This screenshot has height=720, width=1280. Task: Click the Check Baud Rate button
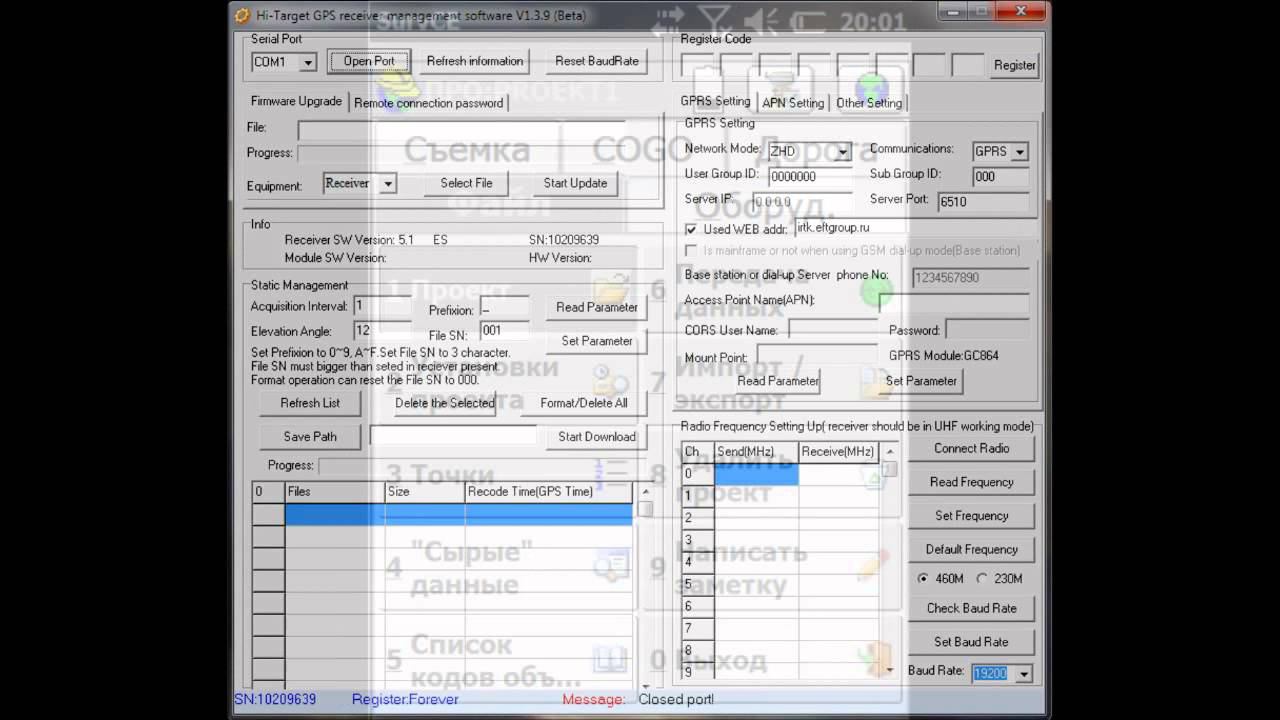971,608
